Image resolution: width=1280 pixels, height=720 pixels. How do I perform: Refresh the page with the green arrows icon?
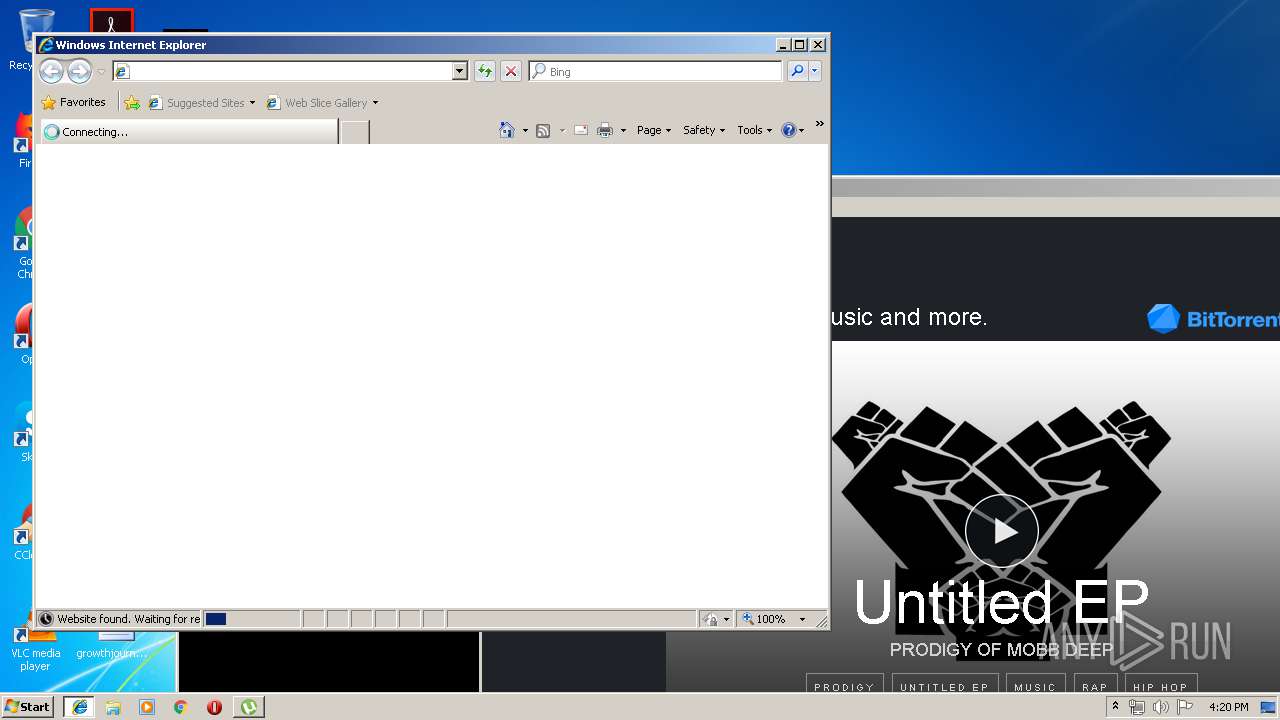[x=485, y=71]
